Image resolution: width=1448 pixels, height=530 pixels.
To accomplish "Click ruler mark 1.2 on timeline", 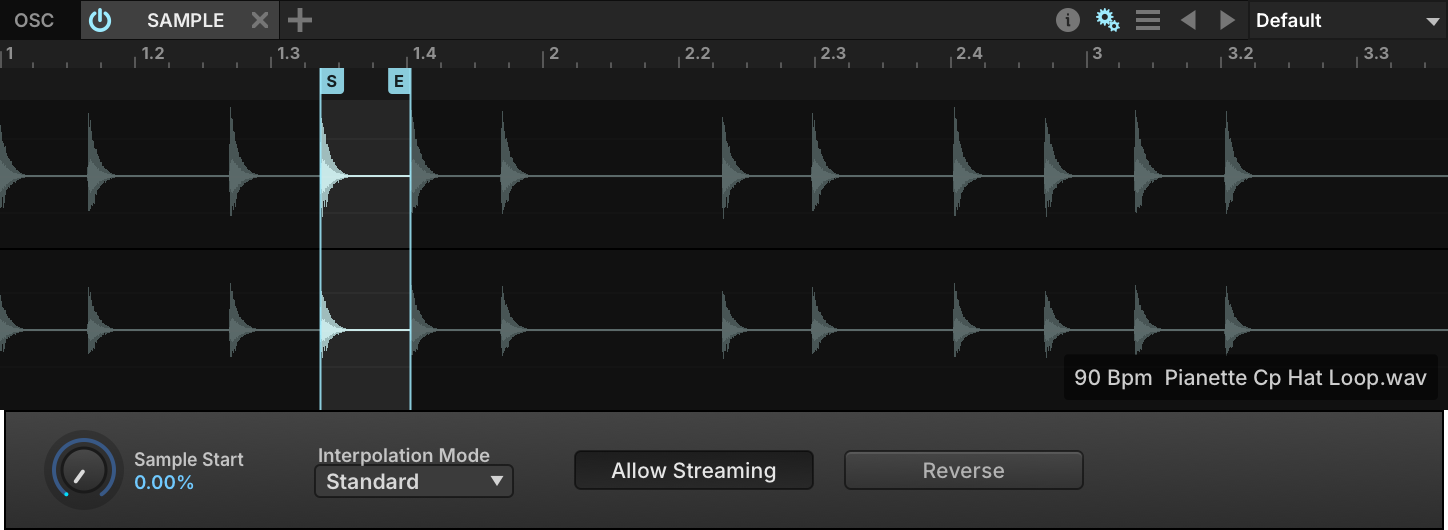I will tap(153, 53).
